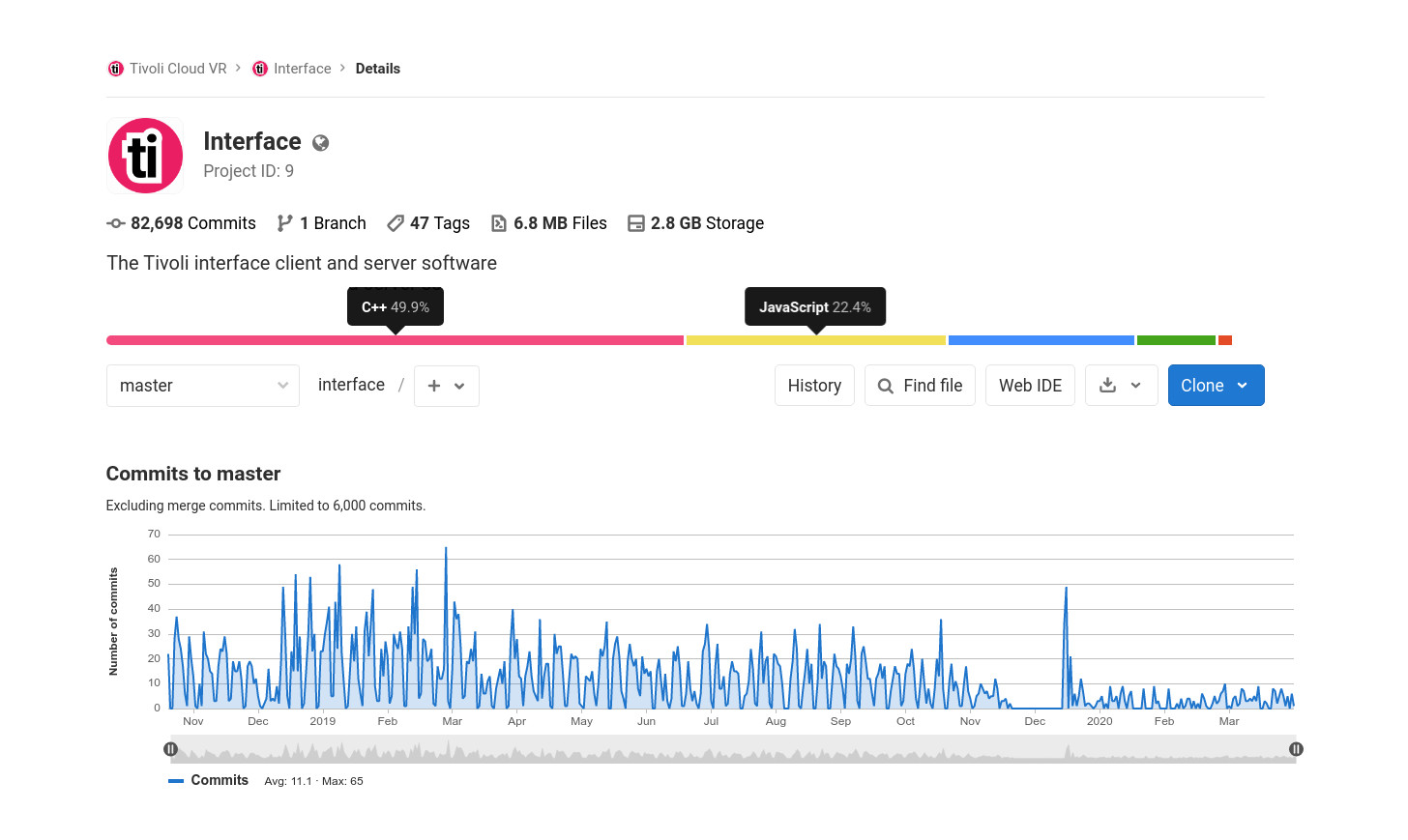This screenshot has width=1408, height=840.
Task: Open the 1 Branch link
Action: [x=333, y=223]
